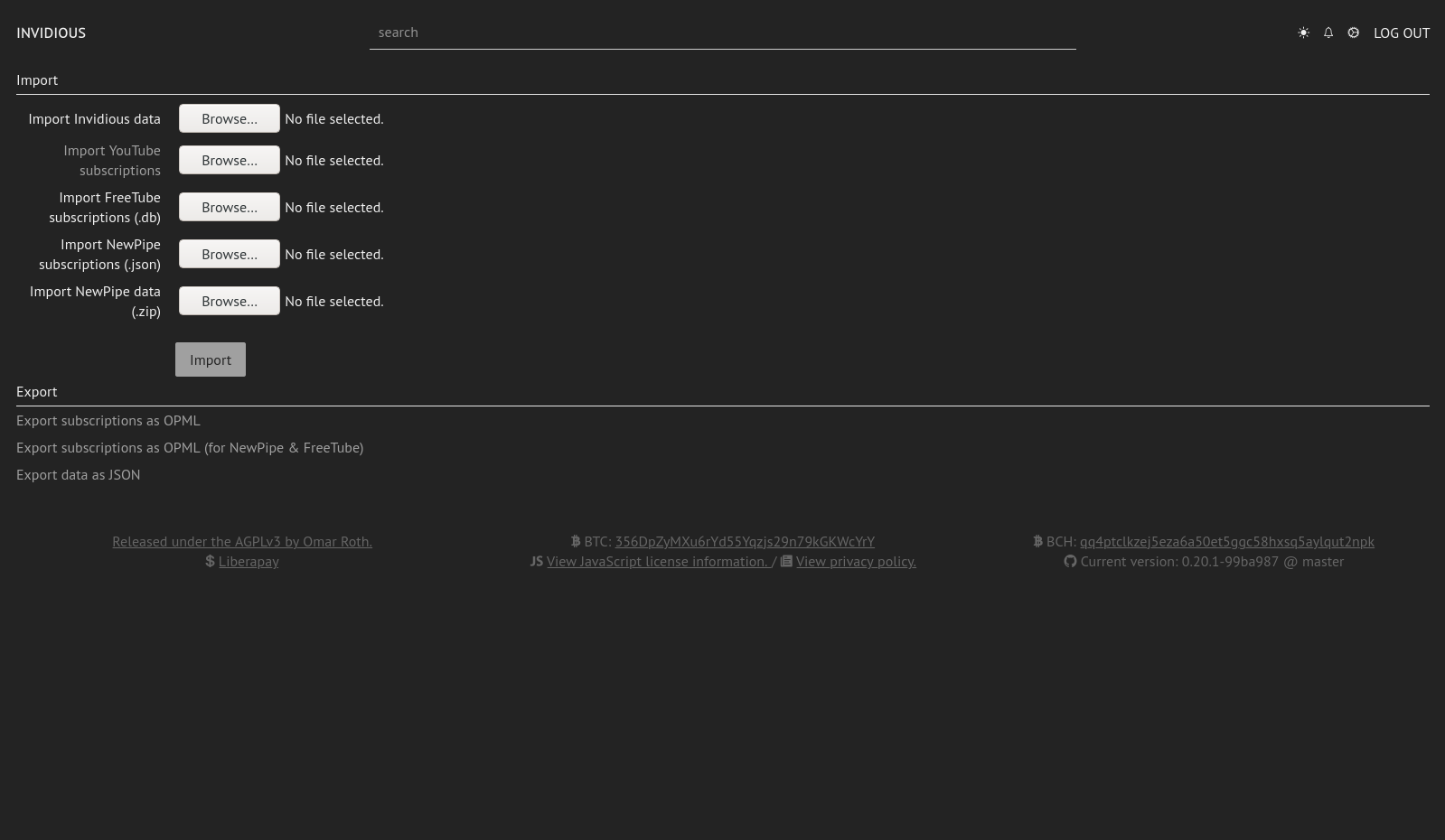Export subscriptions as OPML for NewPipe & FreeTube
The height and width of the screenshot is (840, 1445).
tap(190, 447)
